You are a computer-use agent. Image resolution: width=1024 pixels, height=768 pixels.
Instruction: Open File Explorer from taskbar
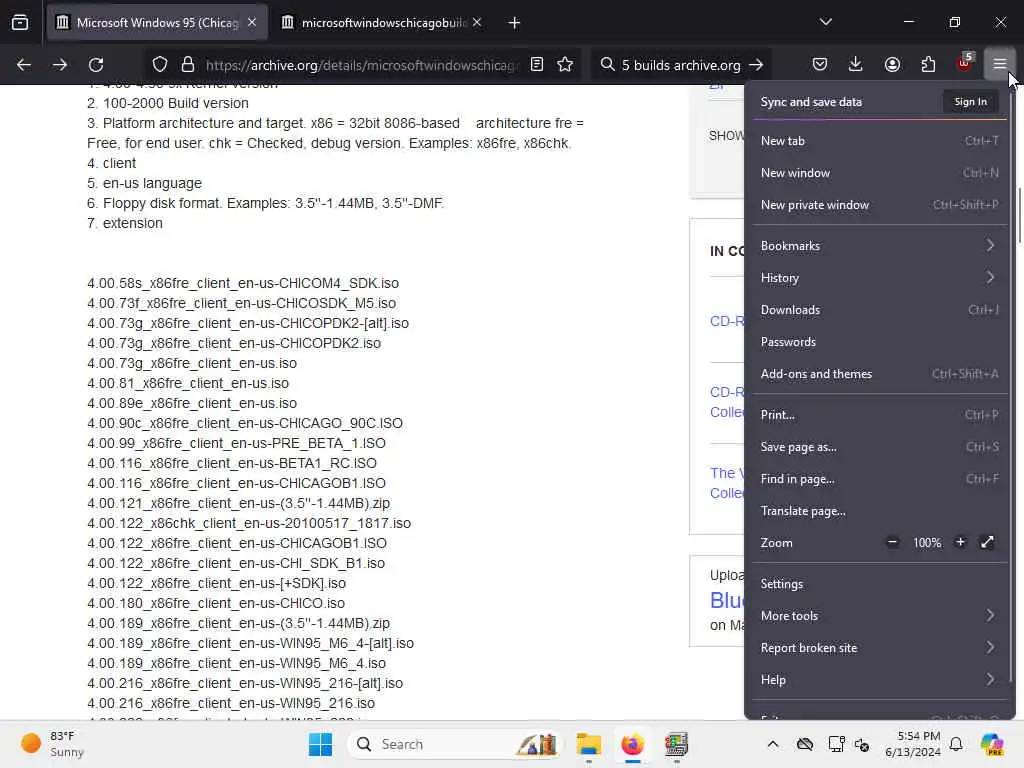(588, 744)
